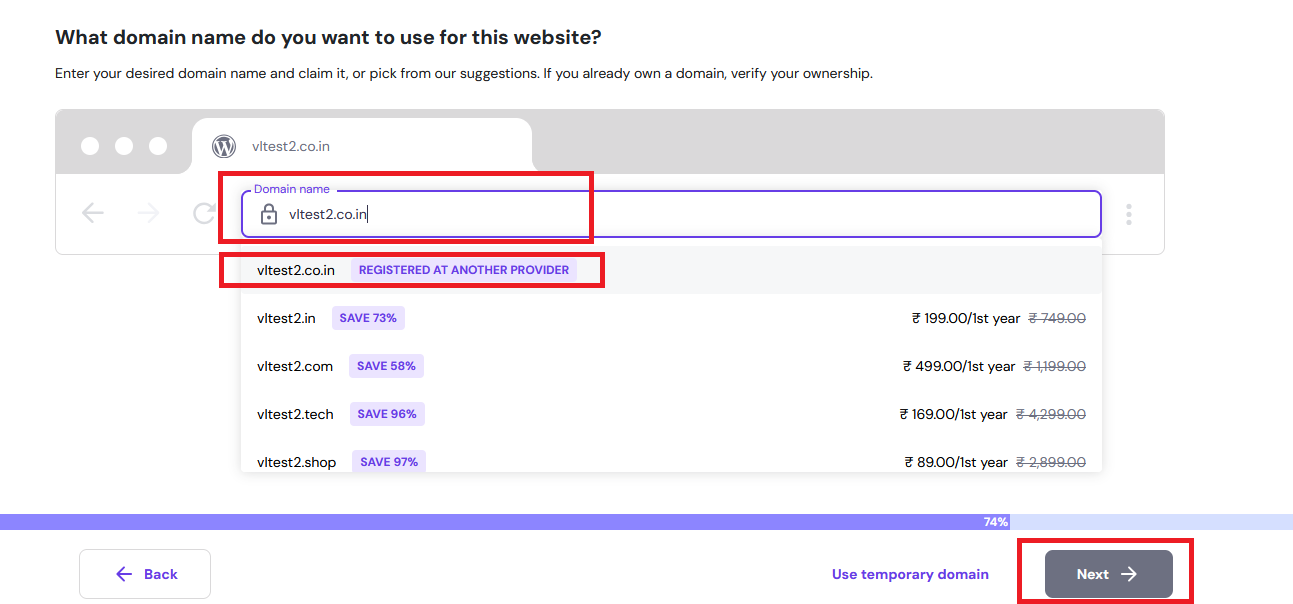Select vltest2.co.in suggestion from the list
The image size is (1293, 604).
pos(296,270)
